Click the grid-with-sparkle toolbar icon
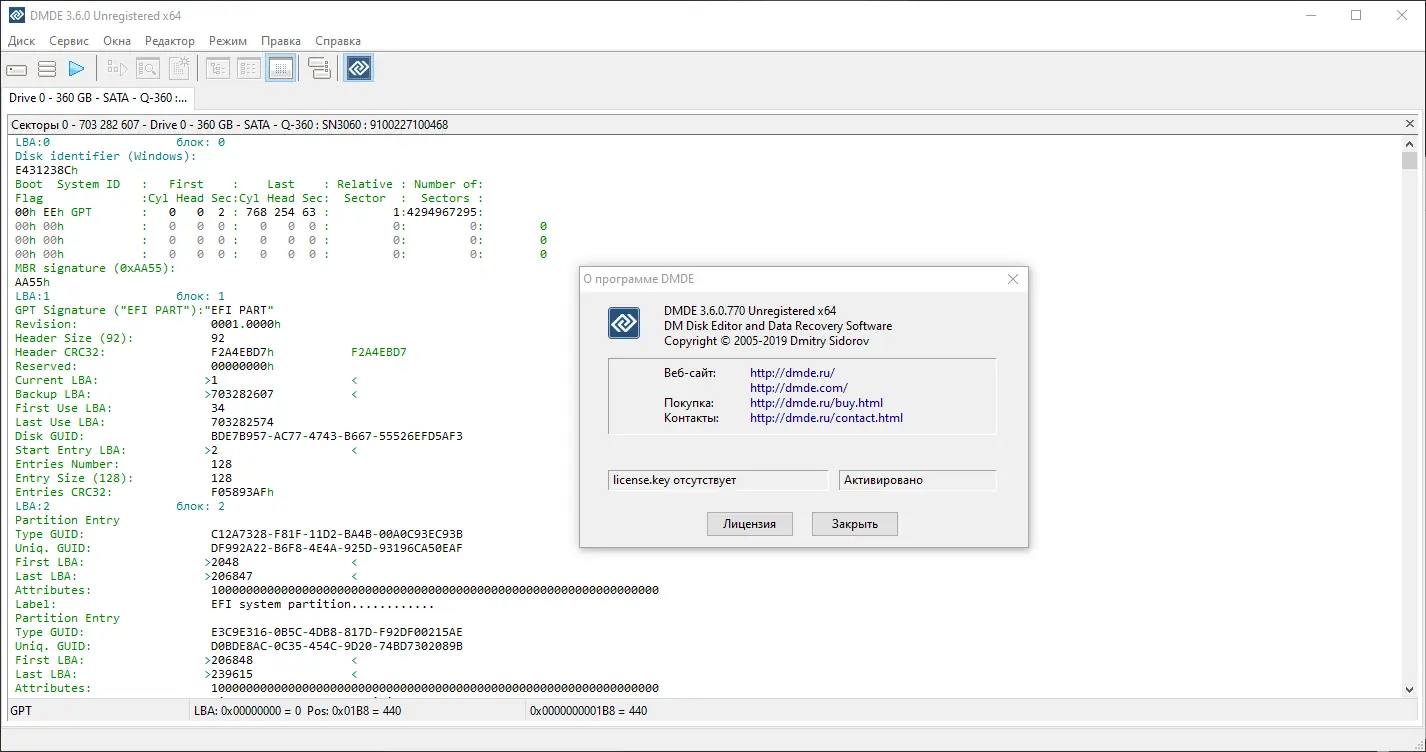This screenshot has height=752, width=1426. 179,69
